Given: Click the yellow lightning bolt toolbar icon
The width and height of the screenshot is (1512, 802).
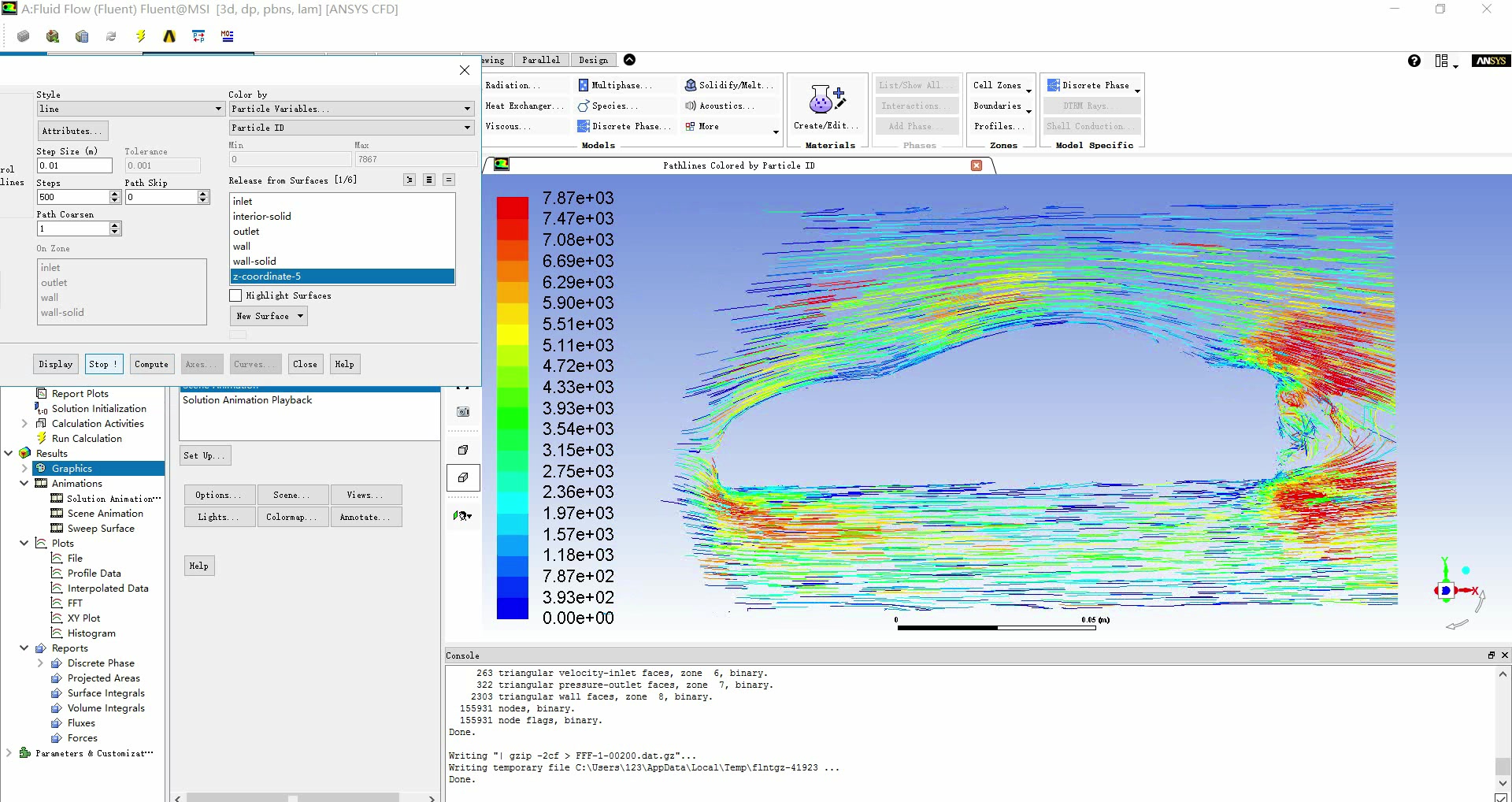Looking at the screenshot, I should point(140,36).
